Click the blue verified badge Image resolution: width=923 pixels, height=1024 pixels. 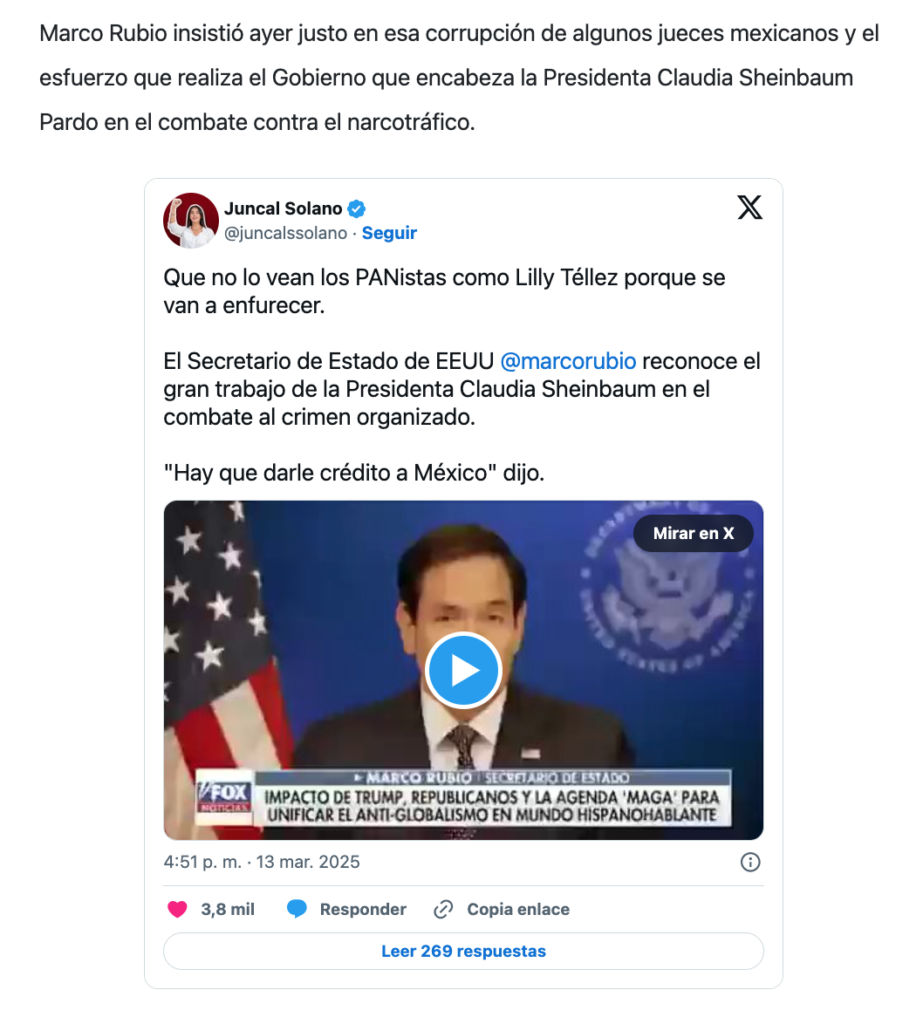click(x=357, y=209)
